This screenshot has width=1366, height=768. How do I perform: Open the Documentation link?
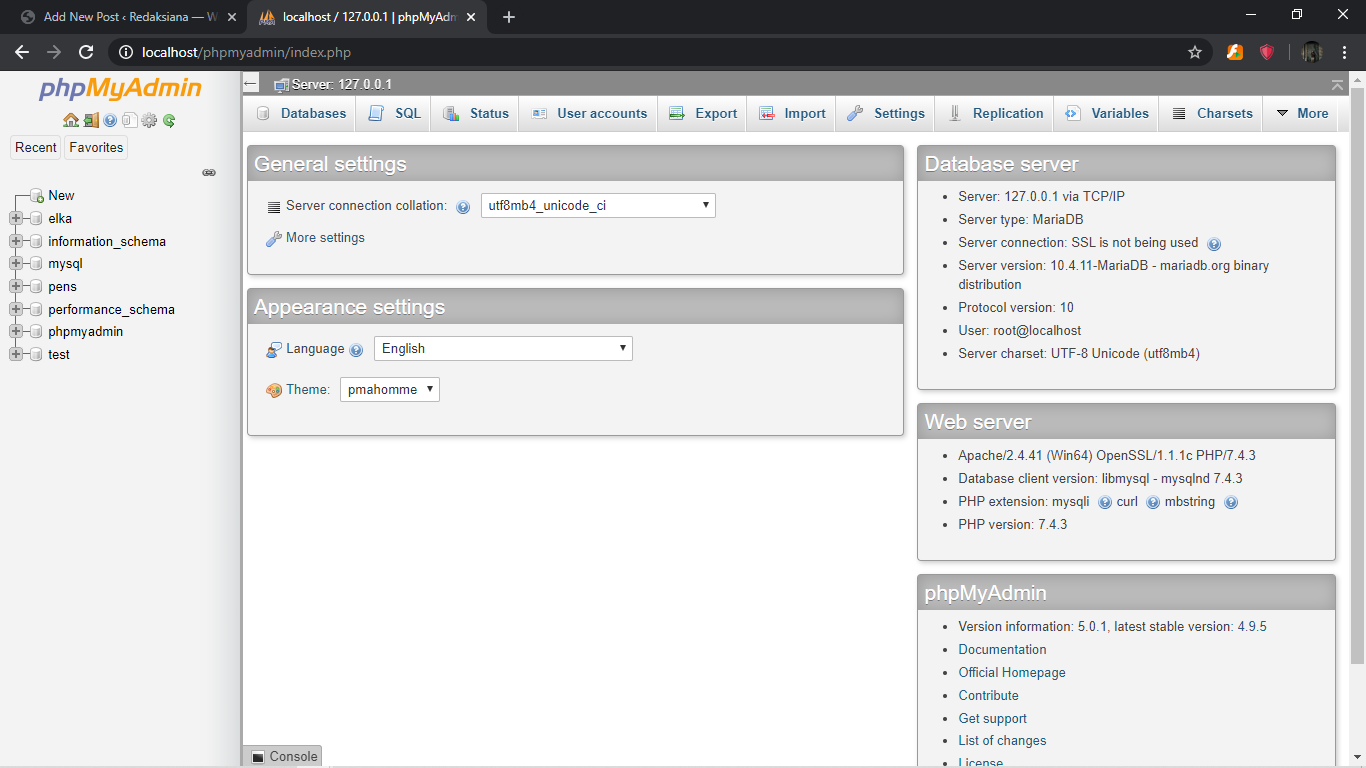(x=1002, y=650)
